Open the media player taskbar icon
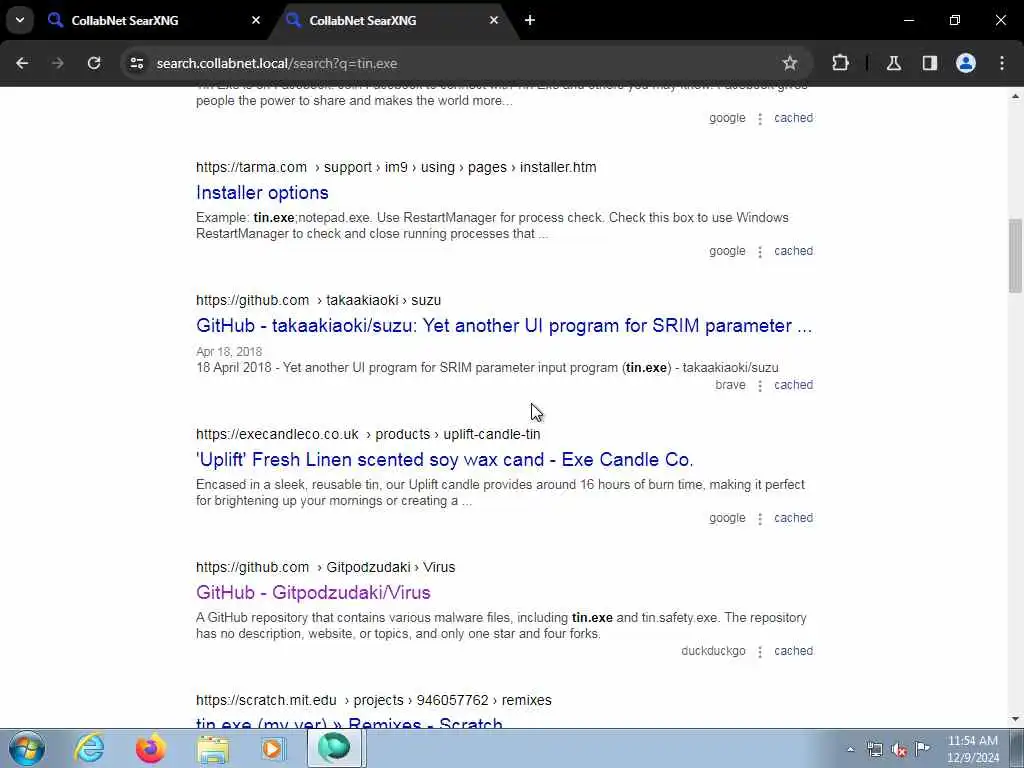Image resolution: width=1024 pixels, height=768 pixels. [x=273, y=748]
